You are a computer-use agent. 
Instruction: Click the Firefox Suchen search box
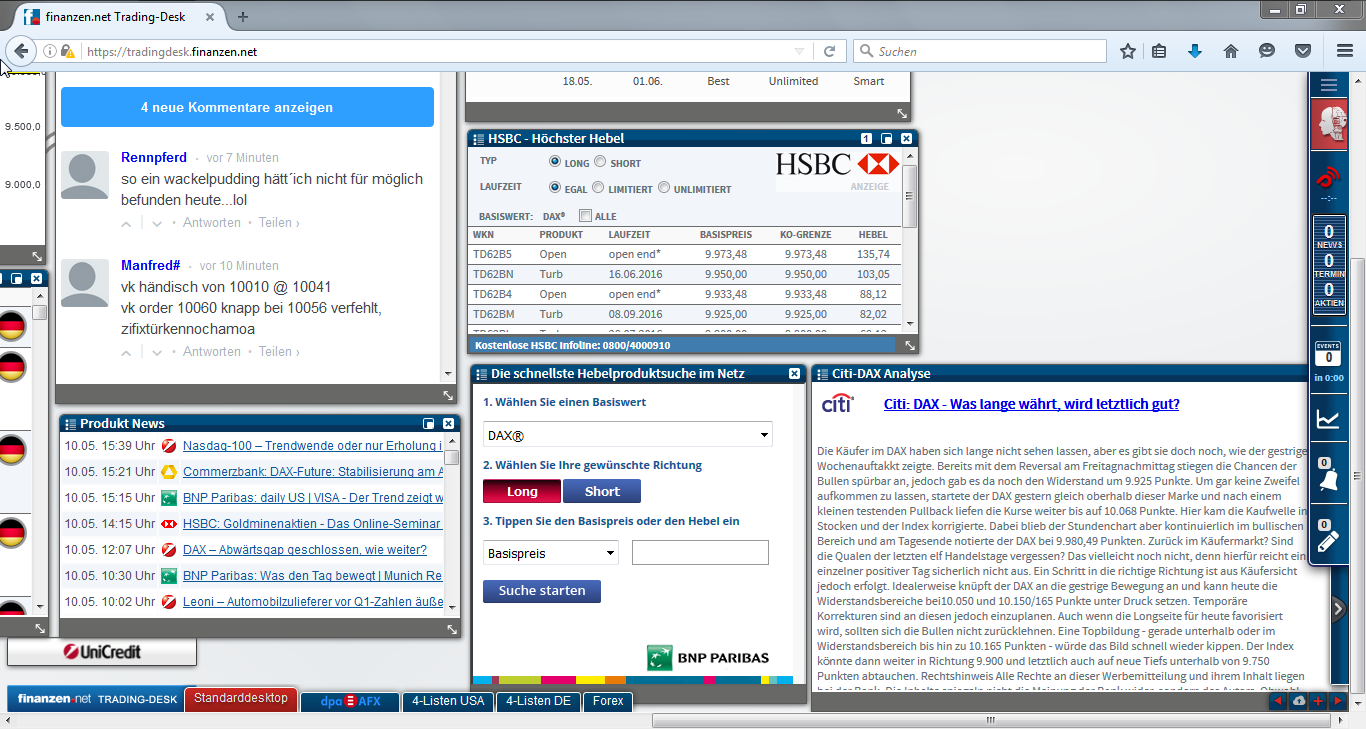(x=980, y=51)
